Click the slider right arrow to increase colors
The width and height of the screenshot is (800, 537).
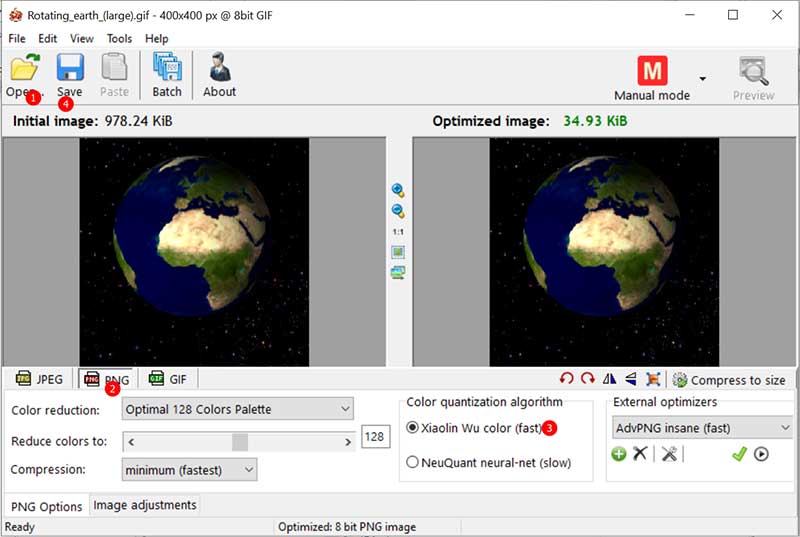(x=348, y=442)
